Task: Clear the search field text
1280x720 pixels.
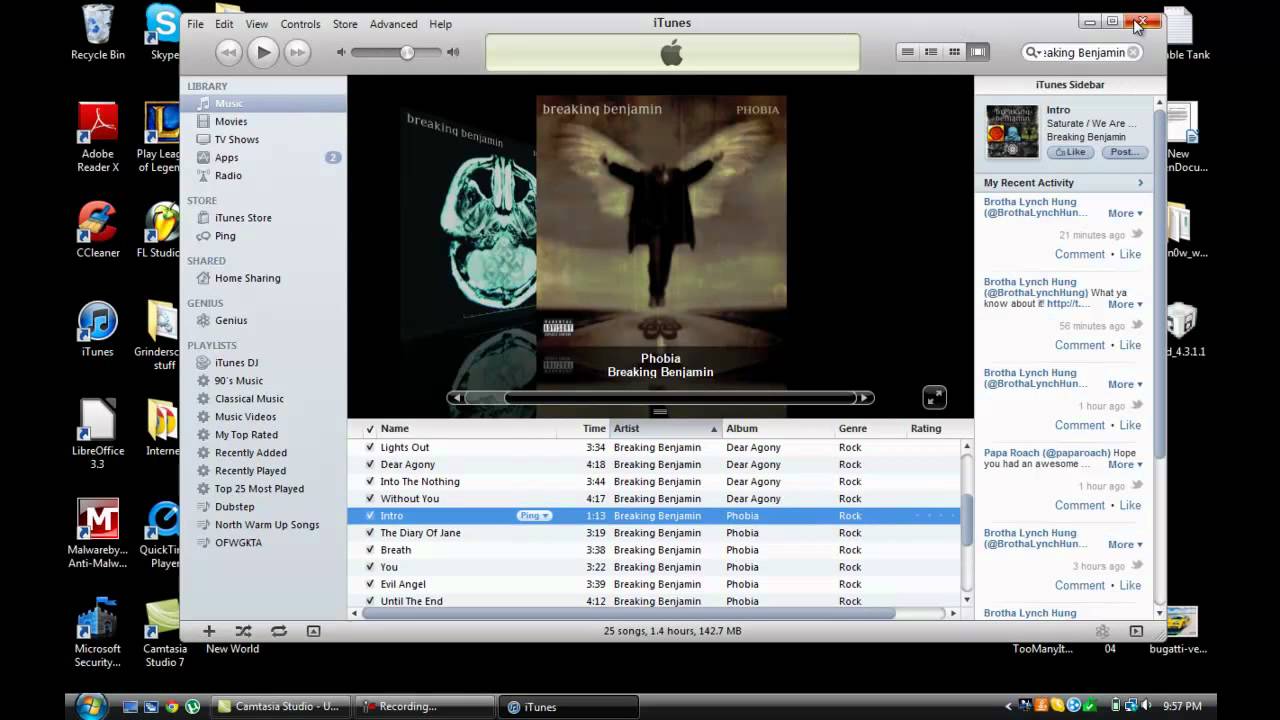Action: (x=1133, y=52)
